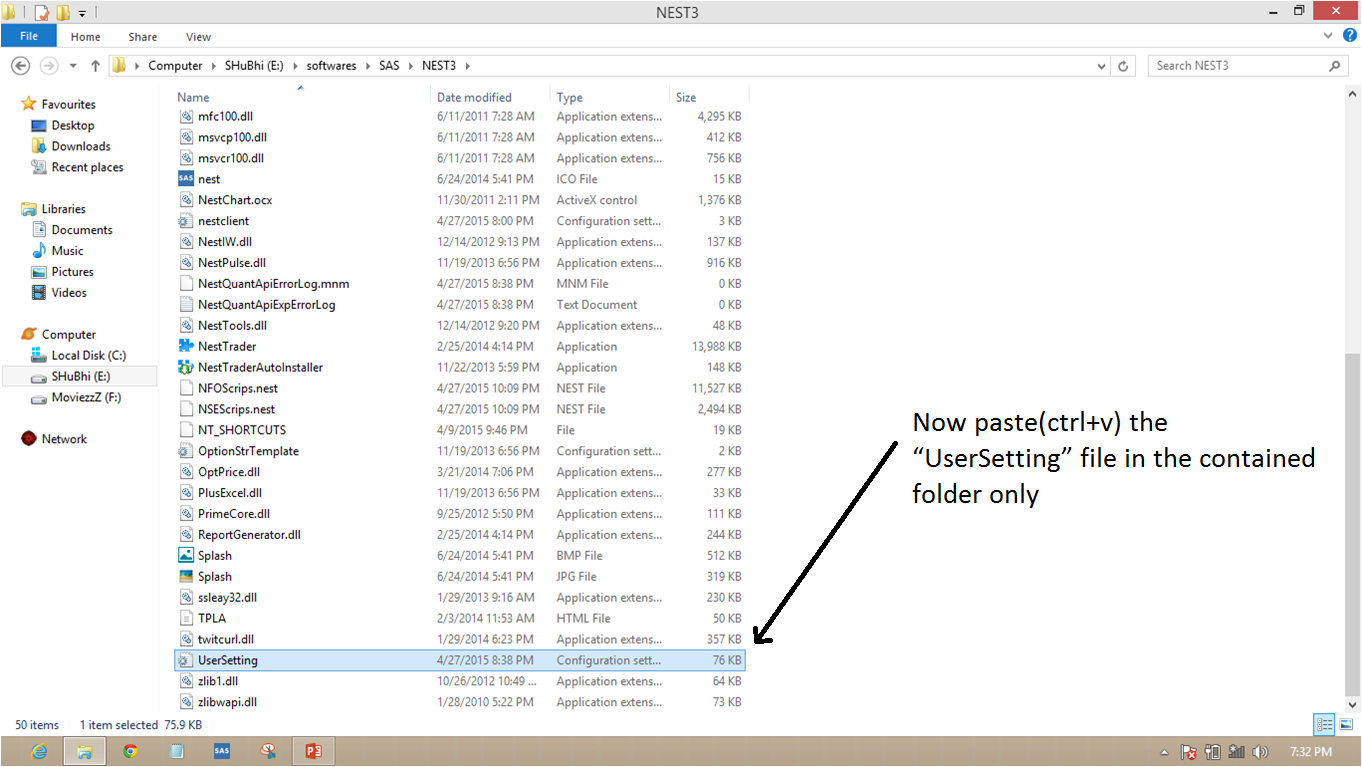Select NestQuantApiExpErrorLog text document
Screen dimensions: 1362x767
coord(266,305)
